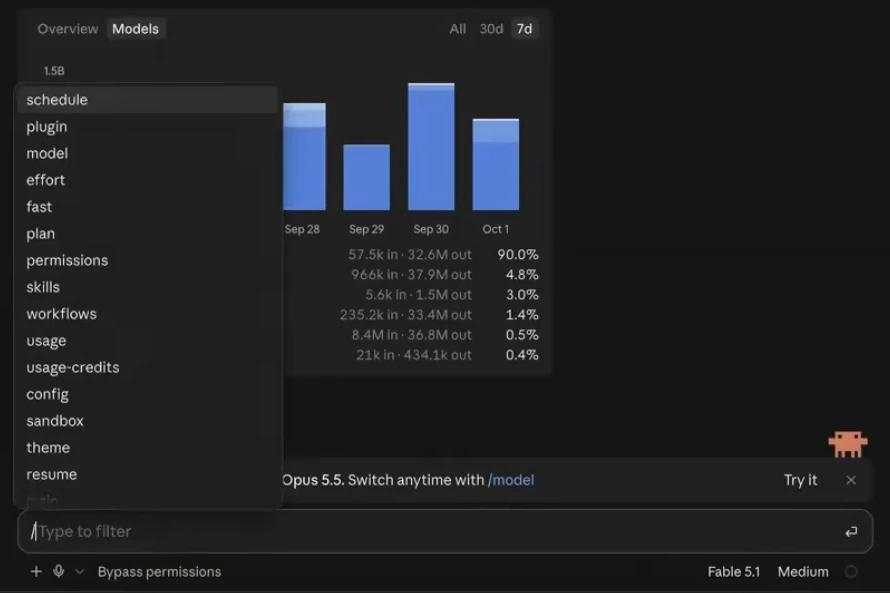Screen dimensions: 890x593
Task: Dismiss the Opus 5.5 banner
Action: (851, 480)
